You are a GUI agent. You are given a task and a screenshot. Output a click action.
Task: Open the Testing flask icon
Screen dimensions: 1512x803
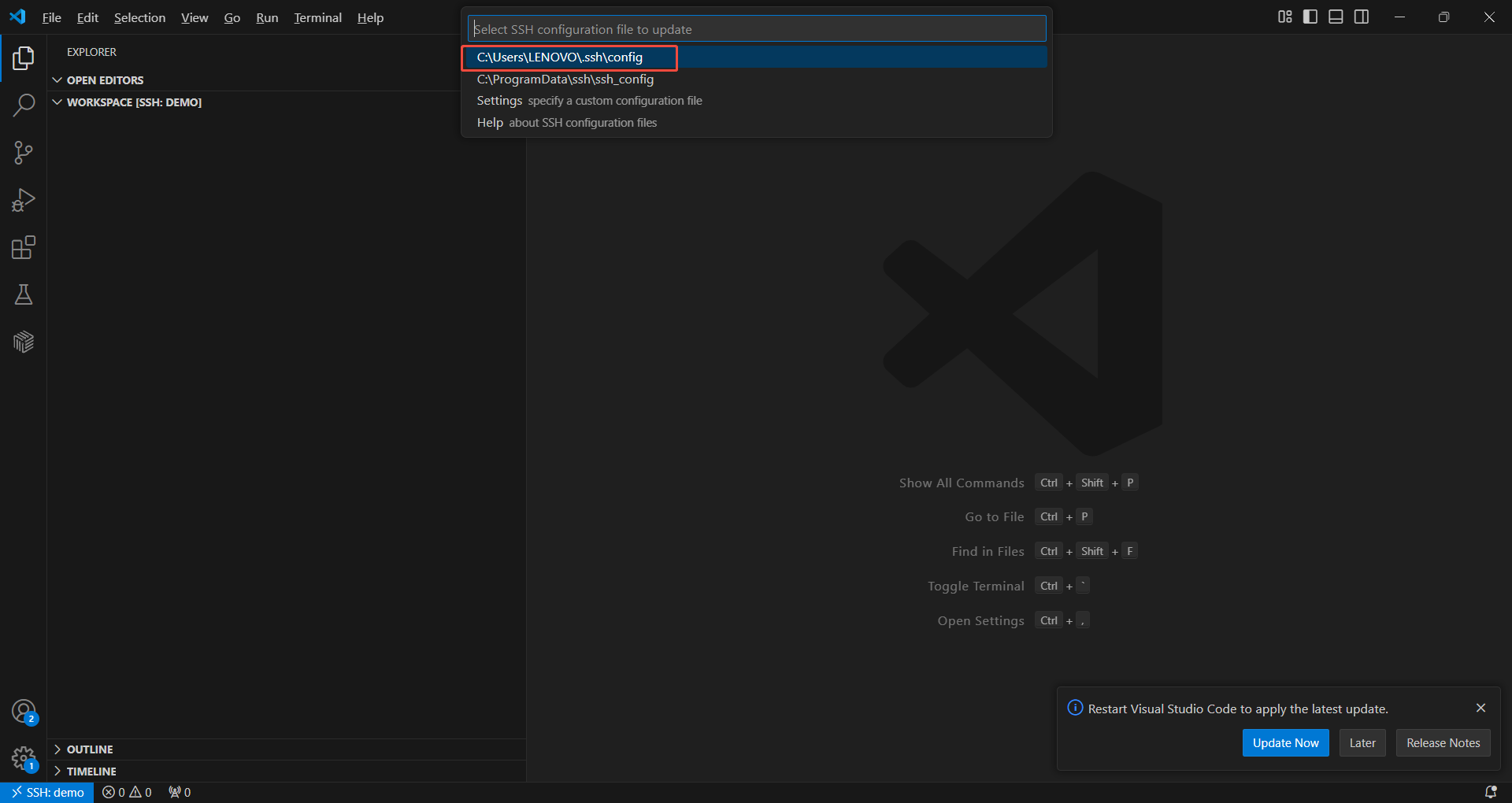click(24, 295)
